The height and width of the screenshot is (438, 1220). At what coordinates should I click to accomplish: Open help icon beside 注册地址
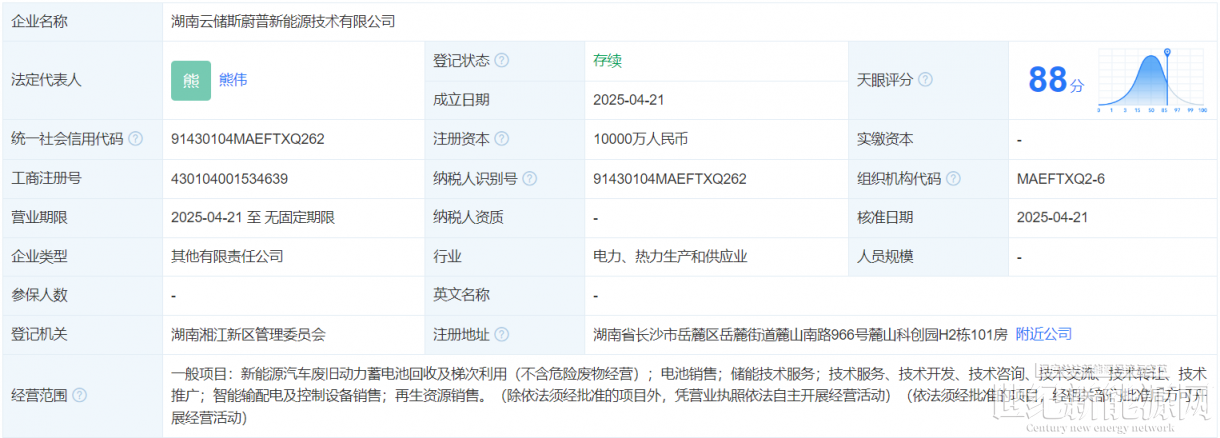tap(502, 334)
